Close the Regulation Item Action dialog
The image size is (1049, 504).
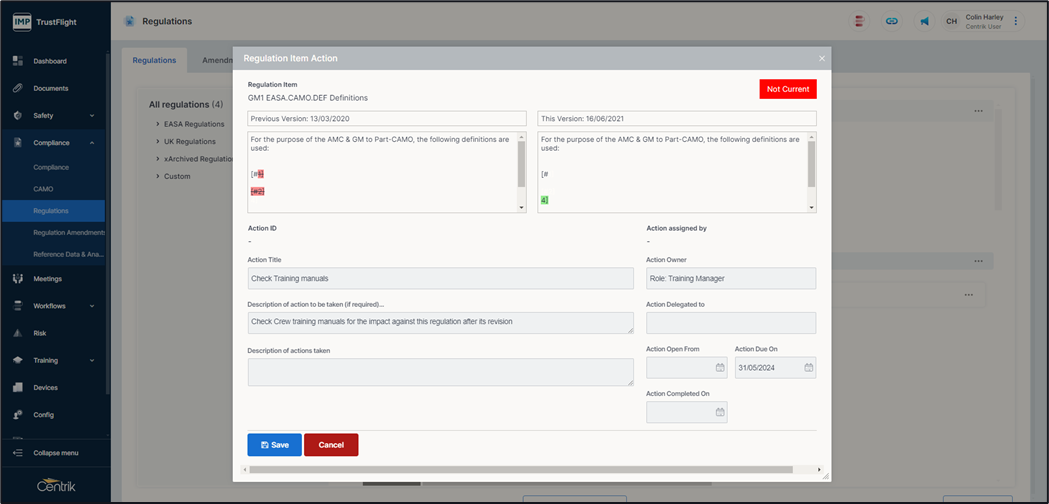click(822, 59)
